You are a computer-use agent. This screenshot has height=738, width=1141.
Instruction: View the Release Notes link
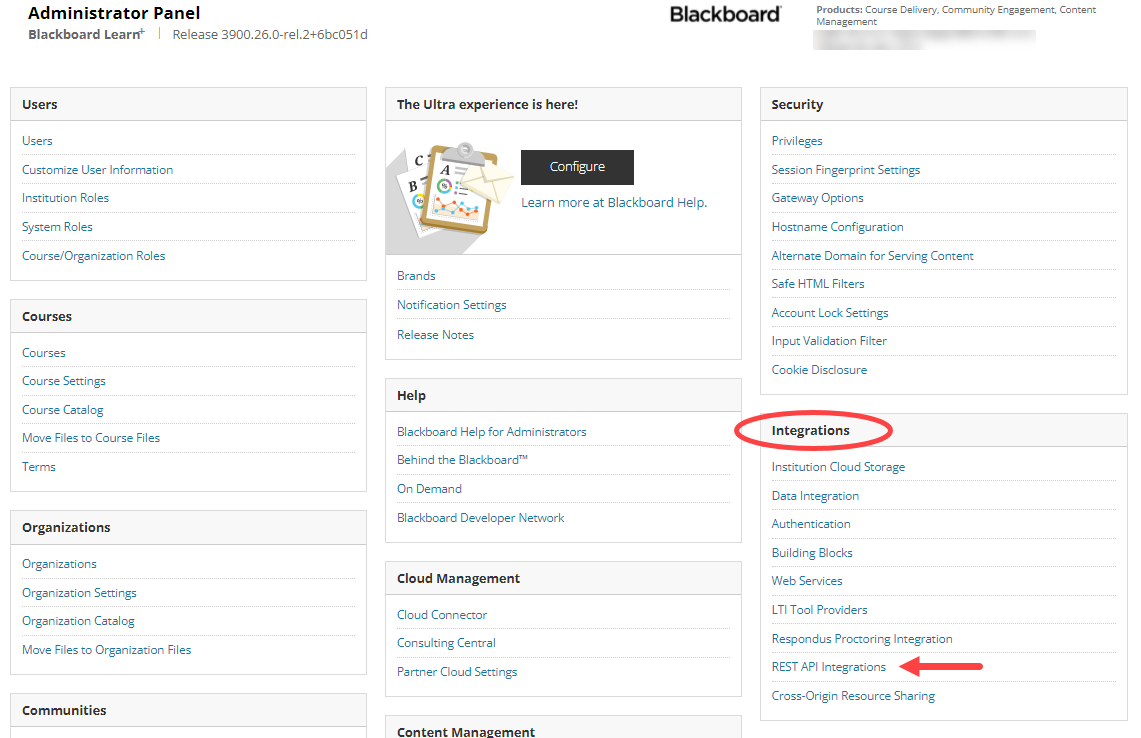pyautogui.click(x=435, y=335)
